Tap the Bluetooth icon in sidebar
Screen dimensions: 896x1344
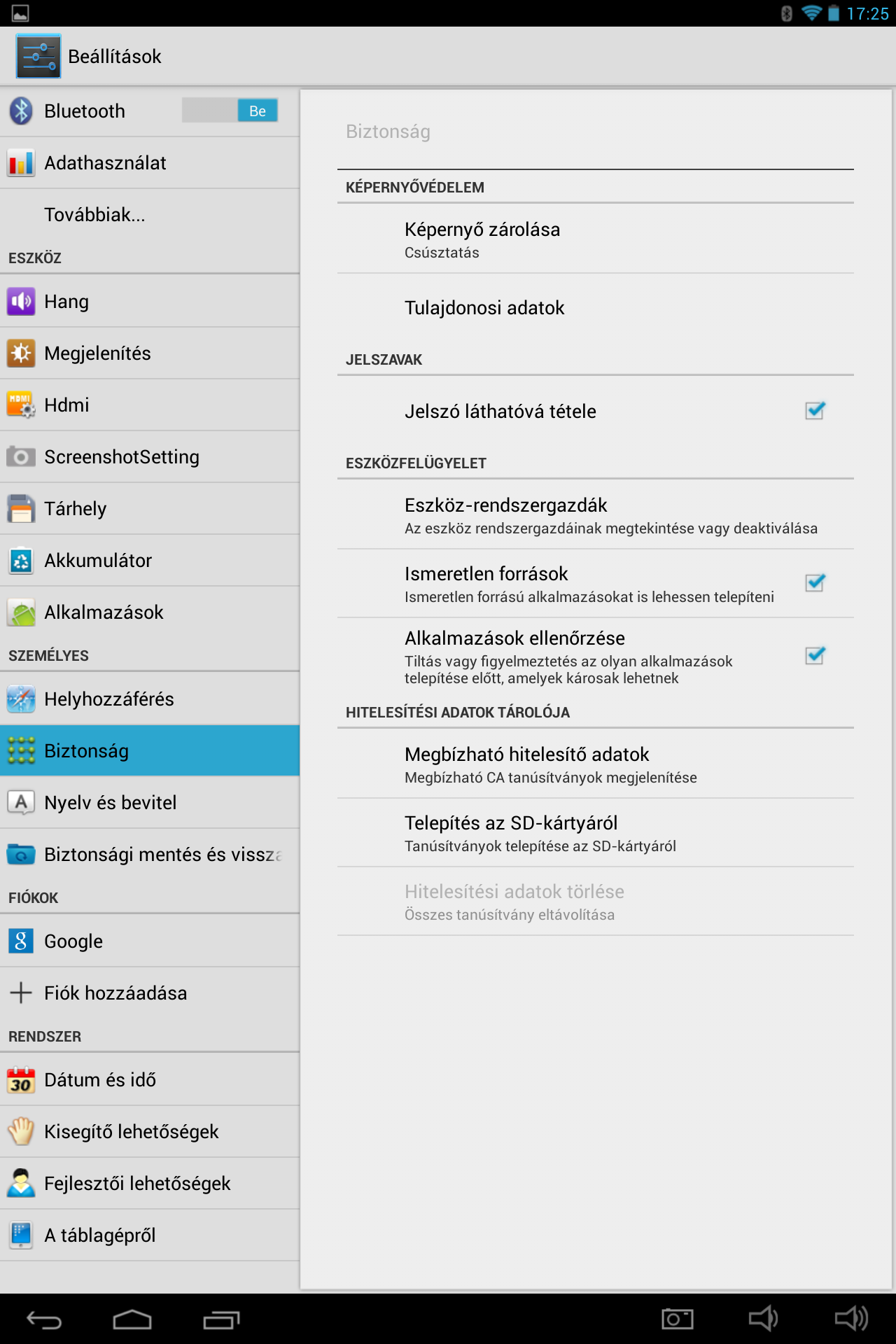21,111
